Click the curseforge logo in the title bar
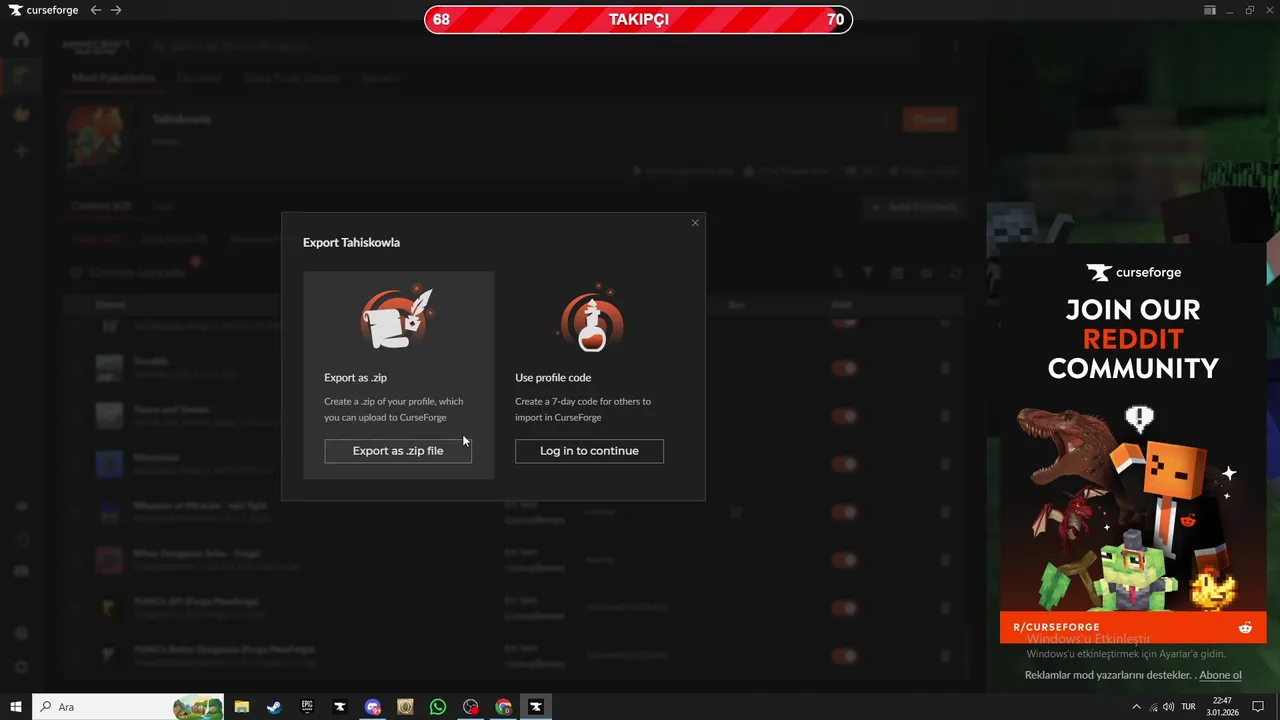This screenshot has width=1280, height=720. click(43, 10)
